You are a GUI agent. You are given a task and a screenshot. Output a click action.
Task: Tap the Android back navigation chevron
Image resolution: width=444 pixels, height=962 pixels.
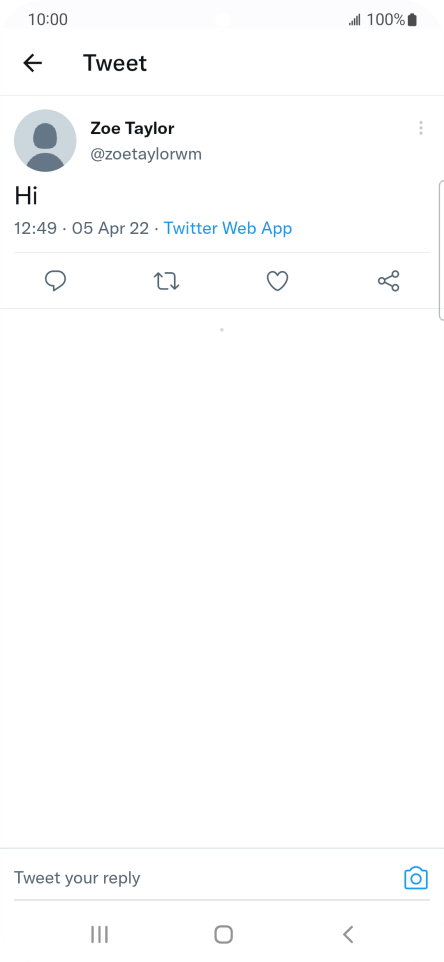[x=348, y=934]
